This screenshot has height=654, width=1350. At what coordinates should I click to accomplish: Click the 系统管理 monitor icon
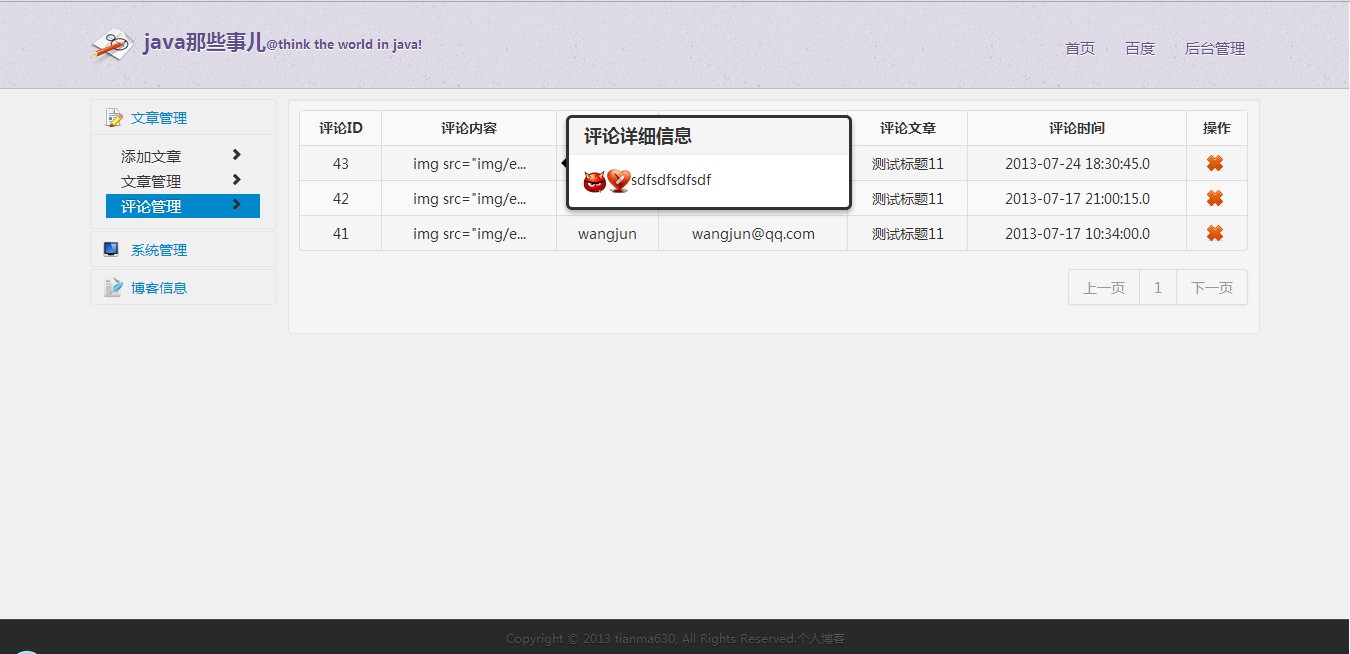point(112,249)
